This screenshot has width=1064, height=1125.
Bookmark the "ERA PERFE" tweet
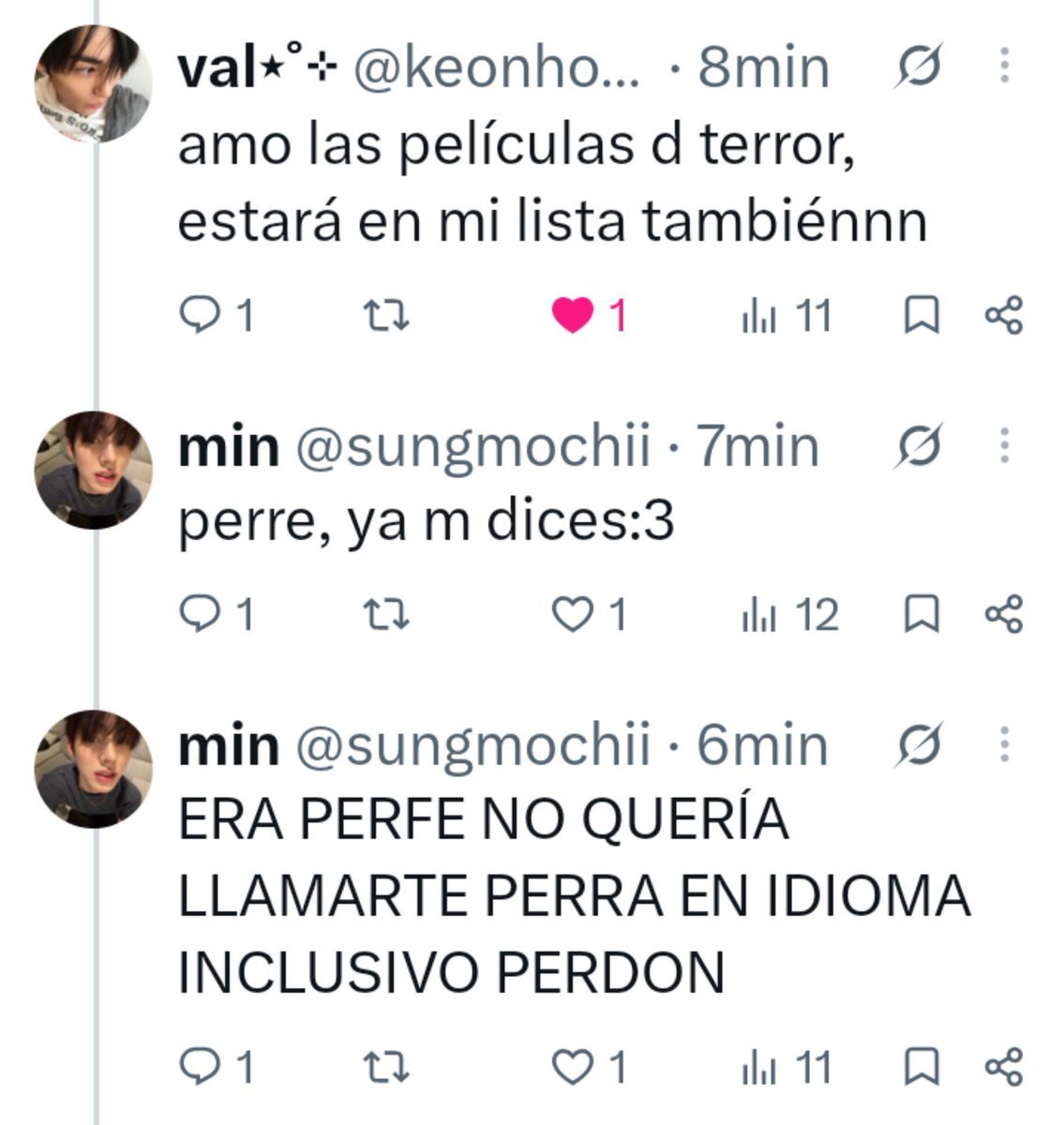click(921, 1068)
